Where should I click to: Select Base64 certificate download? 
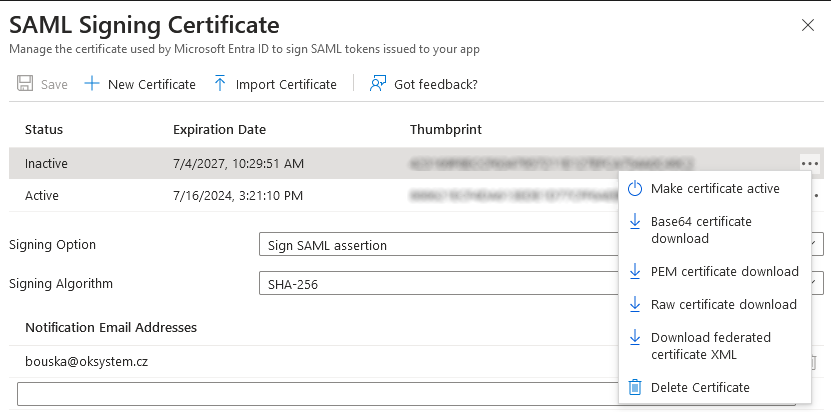714,230
